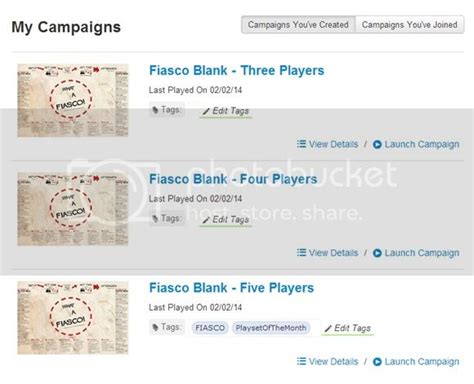
Task: Click the tag icon in Five Players Tags label
Action: pos(155,327)
